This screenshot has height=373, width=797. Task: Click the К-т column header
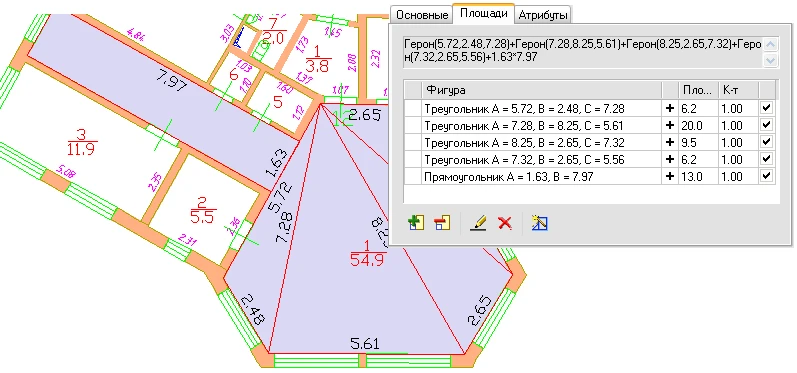pyautogui.click(x=738, y=90)
